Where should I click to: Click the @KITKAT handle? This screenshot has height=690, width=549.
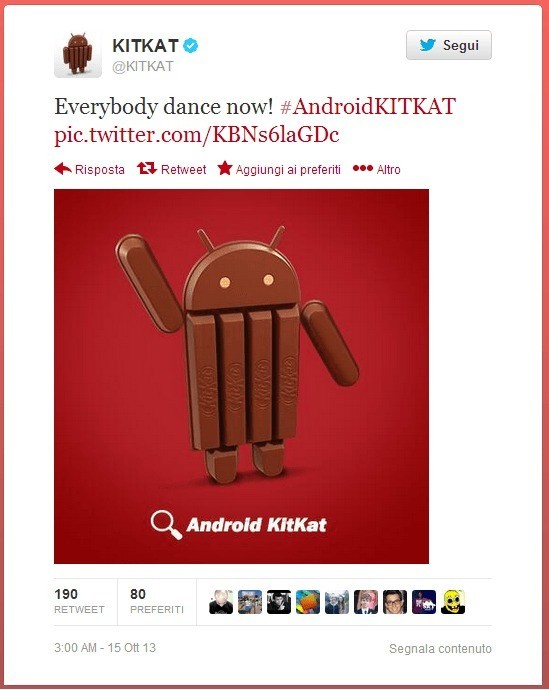143,66
